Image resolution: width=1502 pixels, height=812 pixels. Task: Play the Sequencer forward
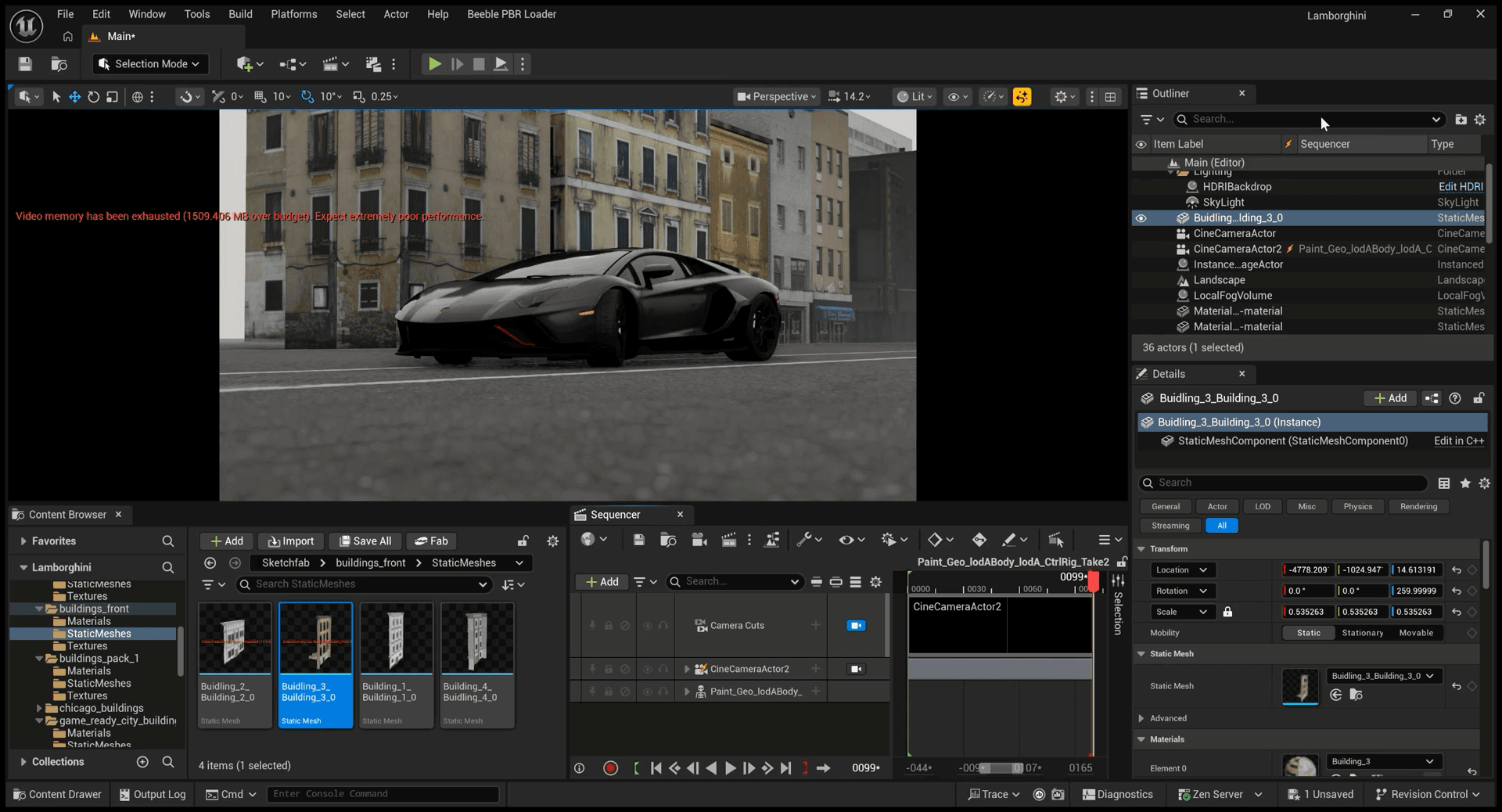pyautogui.click(x=730, y=768)
